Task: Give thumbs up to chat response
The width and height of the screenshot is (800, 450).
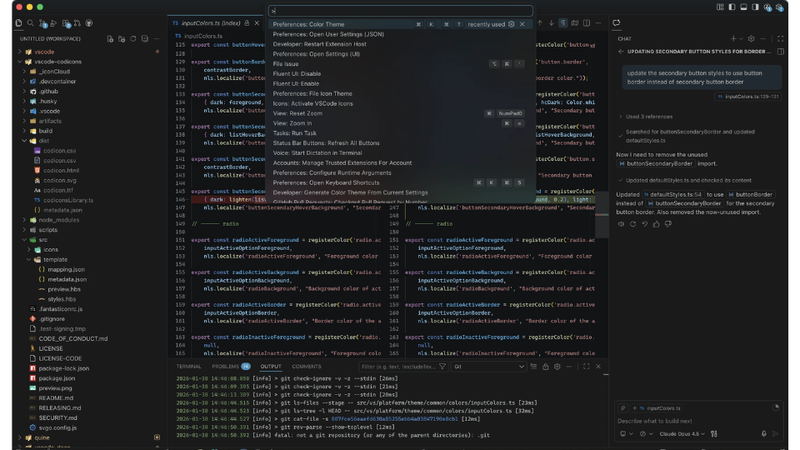Action: click(656, 224)
